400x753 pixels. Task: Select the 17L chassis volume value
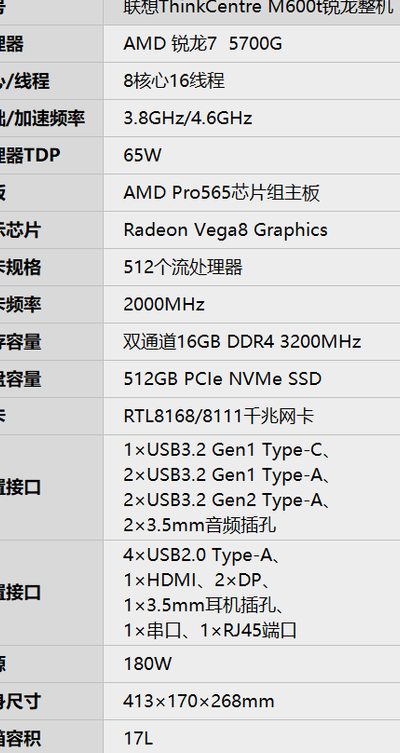click(x=138, y=739)
